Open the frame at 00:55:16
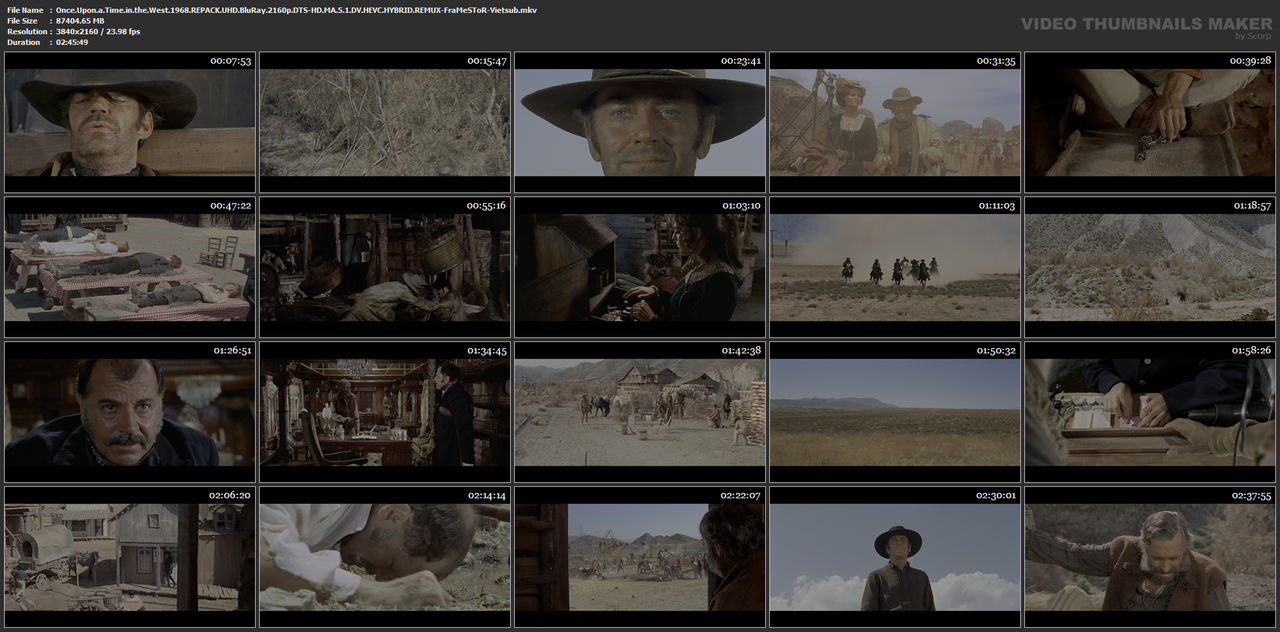The height and width of the screenshot is (632, 1280). (x=385, y=267)
